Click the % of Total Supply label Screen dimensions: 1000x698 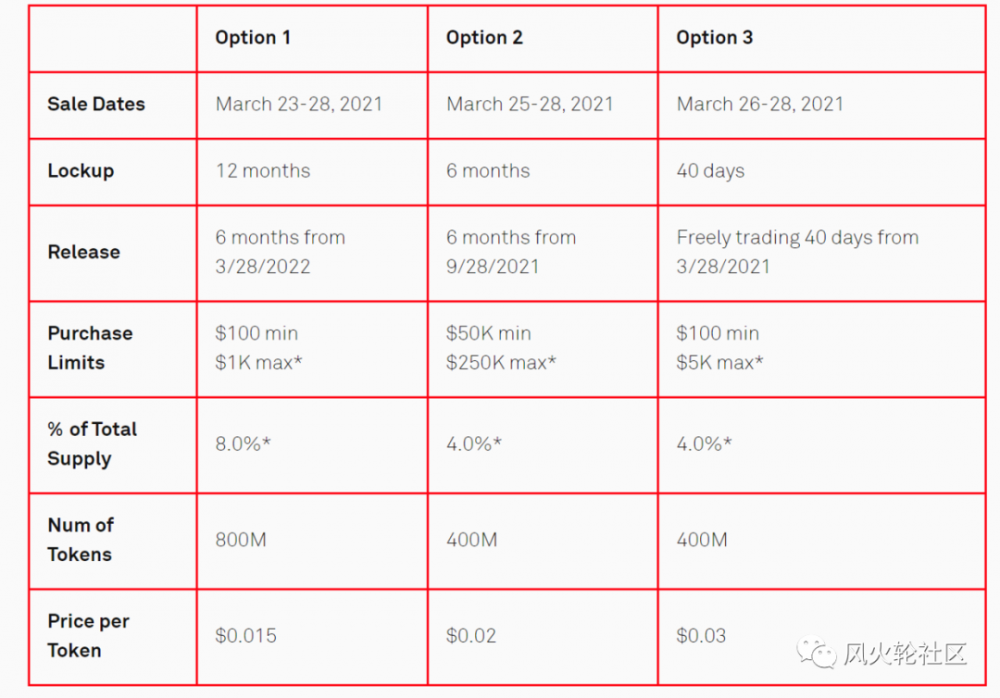pos(92,444)
